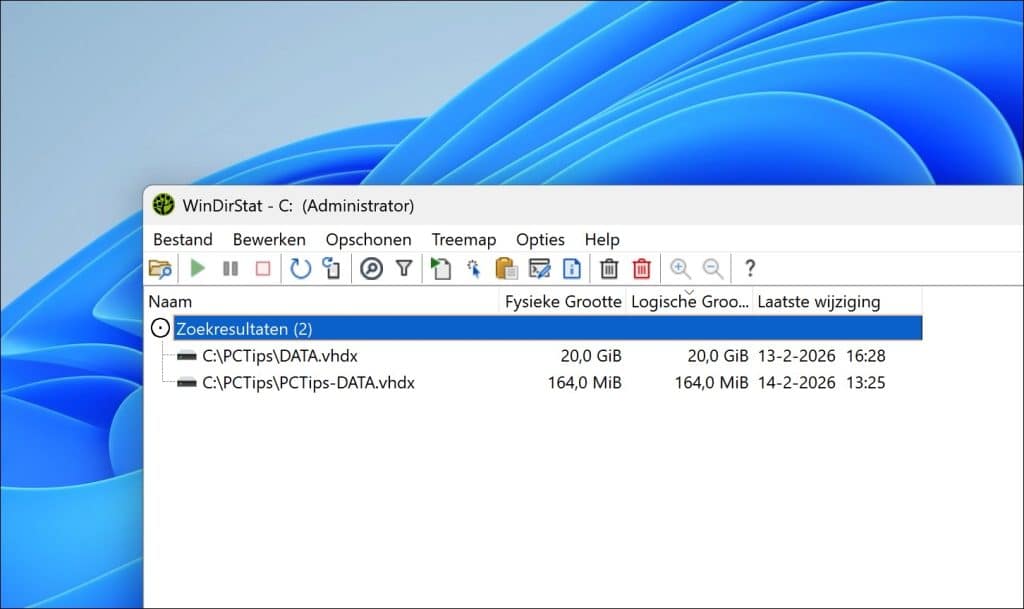Image resolution: width=1024 pixels, height=609 pixels.
Task: Sort by the Naam column header
Action: click(322, 302)
